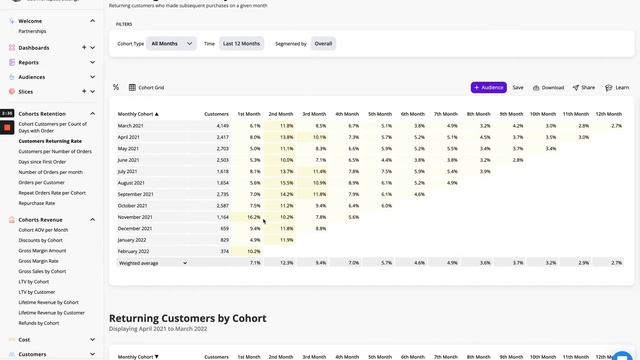
Task: Click the purple Audience button
Action: click(489, 87)
